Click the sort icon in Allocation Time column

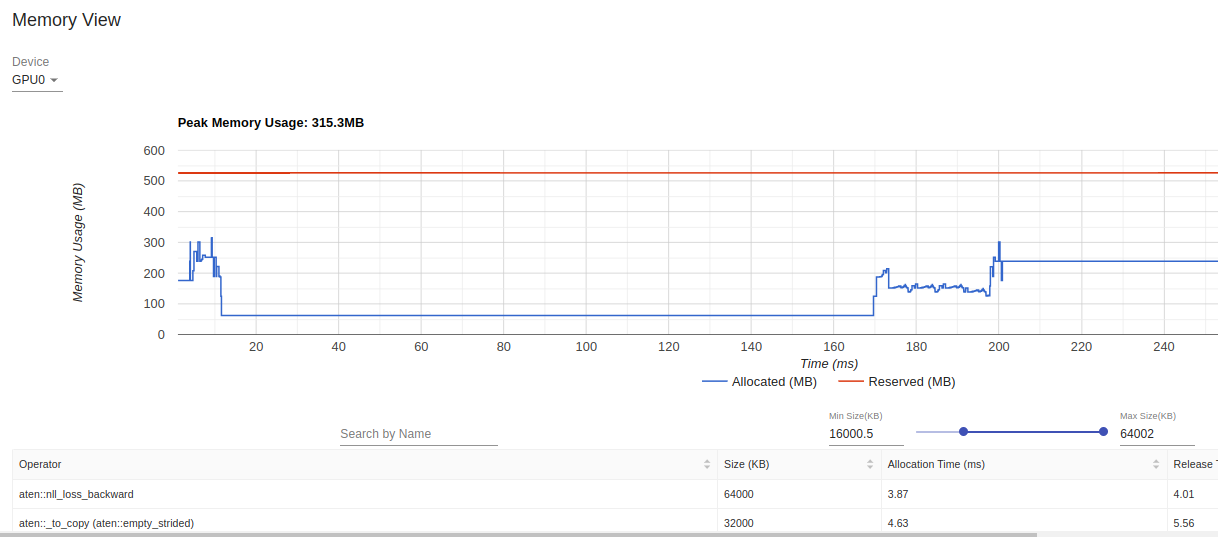pos(1156,465)
